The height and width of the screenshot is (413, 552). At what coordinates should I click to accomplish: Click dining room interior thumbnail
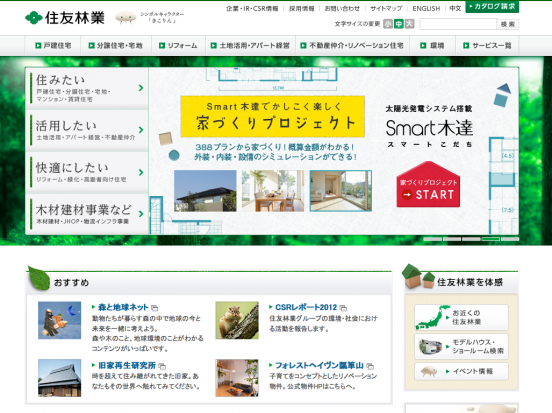tap(273, 190)
